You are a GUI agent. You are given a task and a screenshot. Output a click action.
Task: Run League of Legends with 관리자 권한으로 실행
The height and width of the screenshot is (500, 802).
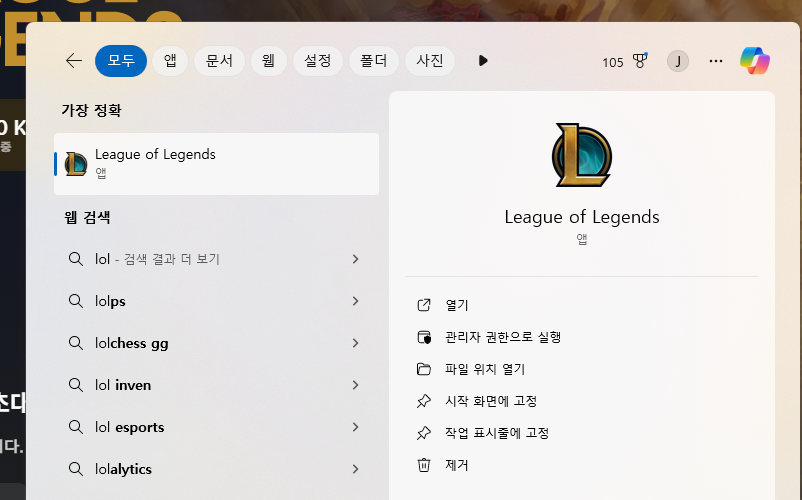(503, 337)
